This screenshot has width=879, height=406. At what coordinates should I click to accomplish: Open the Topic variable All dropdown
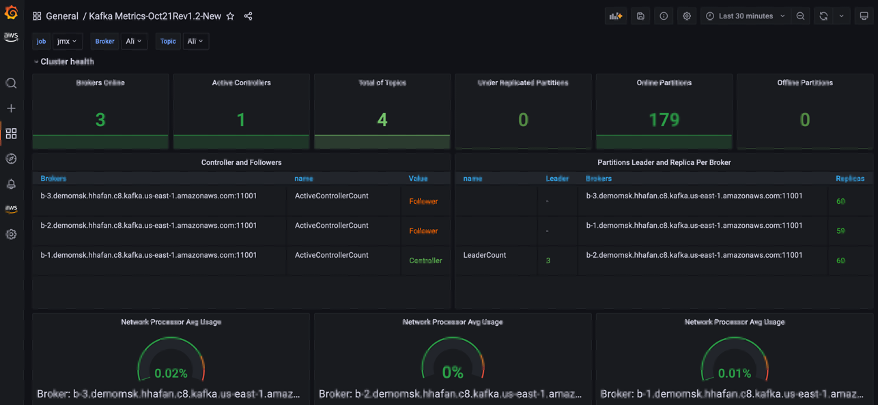(195, 41)
